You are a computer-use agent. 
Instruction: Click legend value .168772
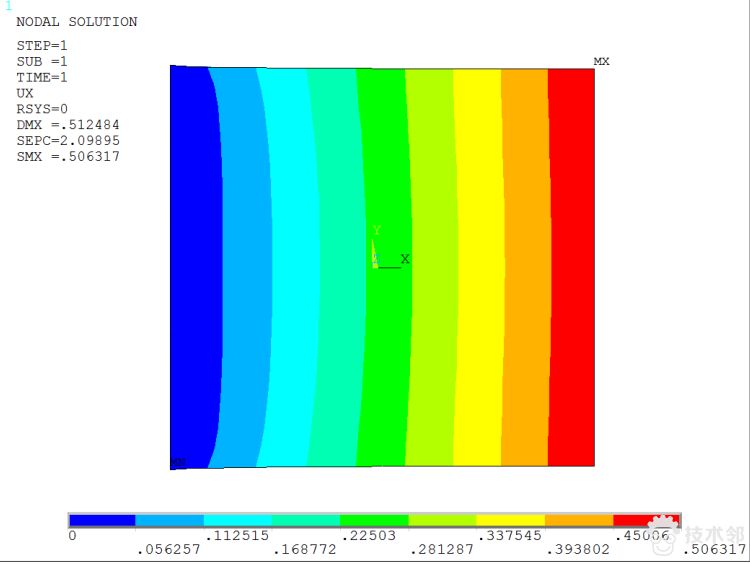305,550
